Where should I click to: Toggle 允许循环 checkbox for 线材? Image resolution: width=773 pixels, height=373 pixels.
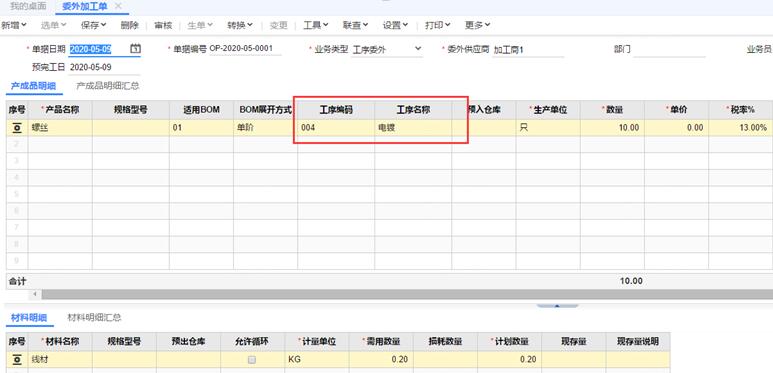click(x=252, y=360)
